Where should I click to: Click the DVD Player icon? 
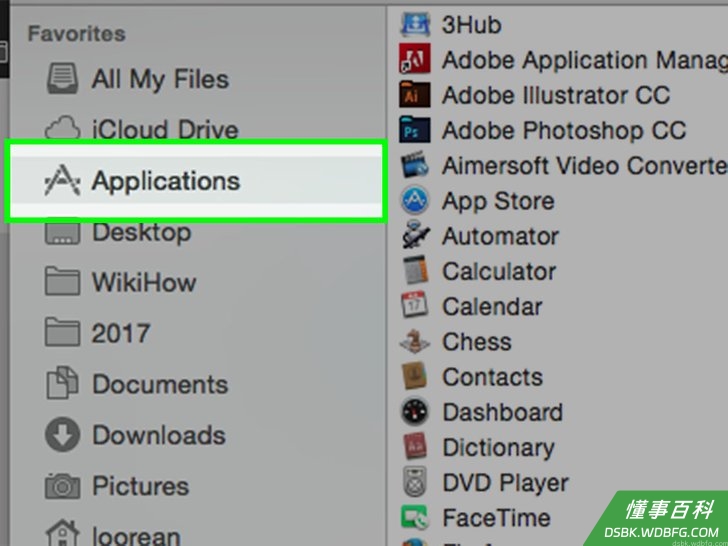click(415, 483)
